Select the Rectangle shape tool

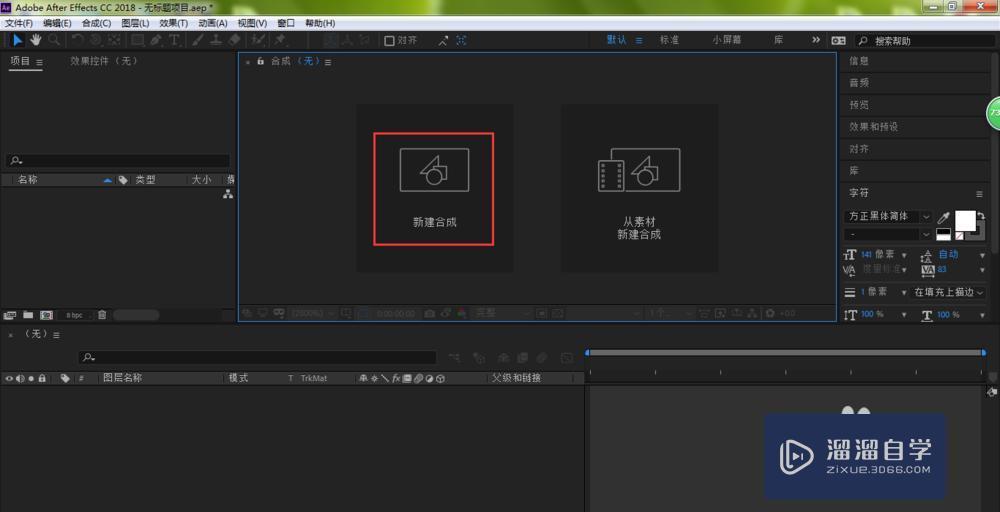(x=137, y=40)
